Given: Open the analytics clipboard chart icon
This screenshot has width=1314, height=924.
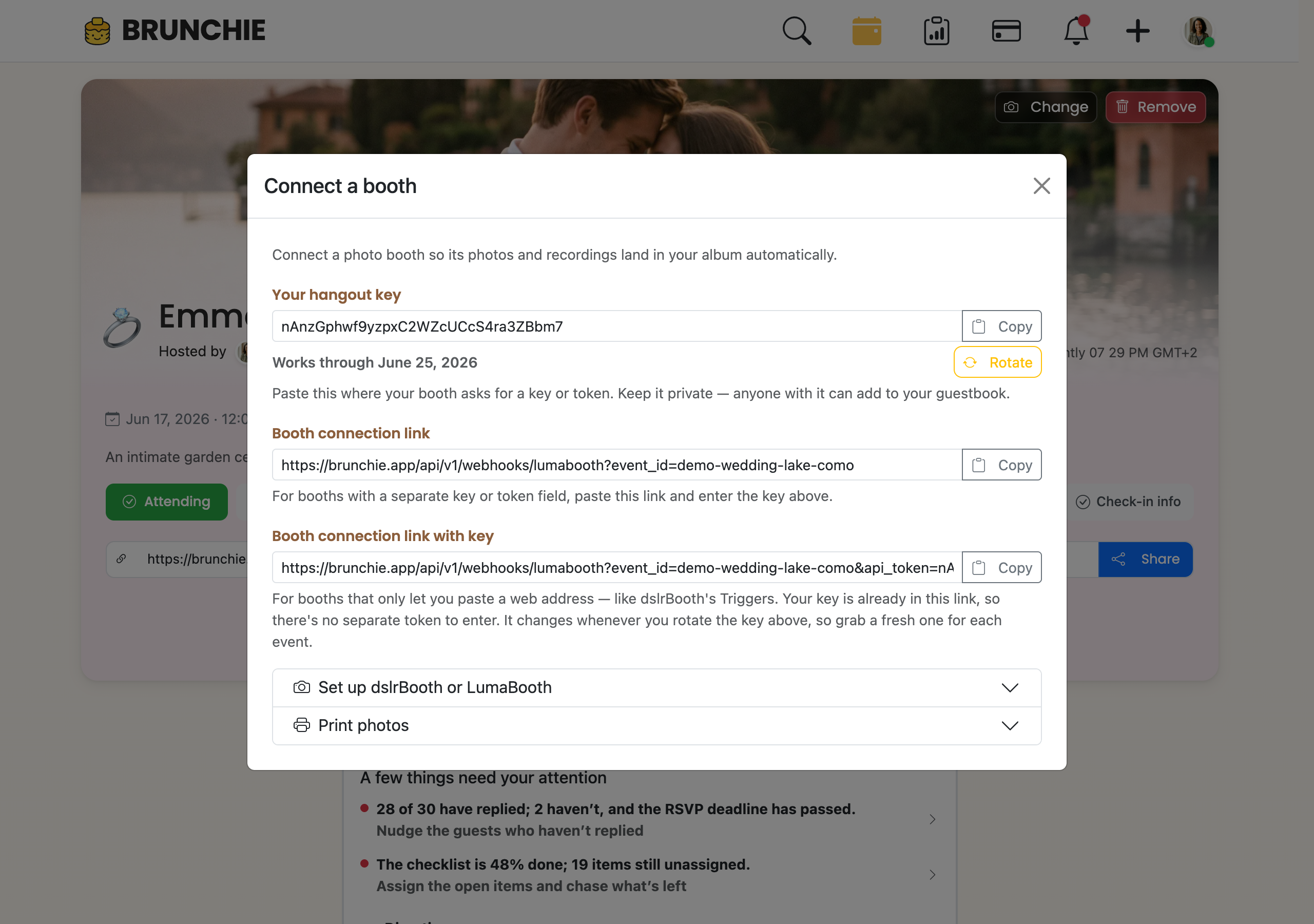Looking at the screenshot, I should 936,31.
